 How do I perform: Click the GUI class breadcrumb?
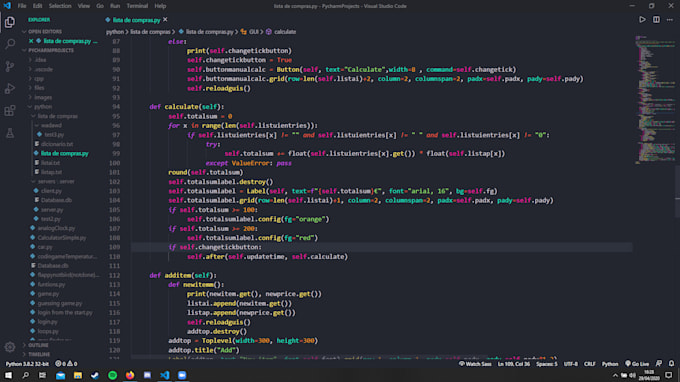coord(250,32)
